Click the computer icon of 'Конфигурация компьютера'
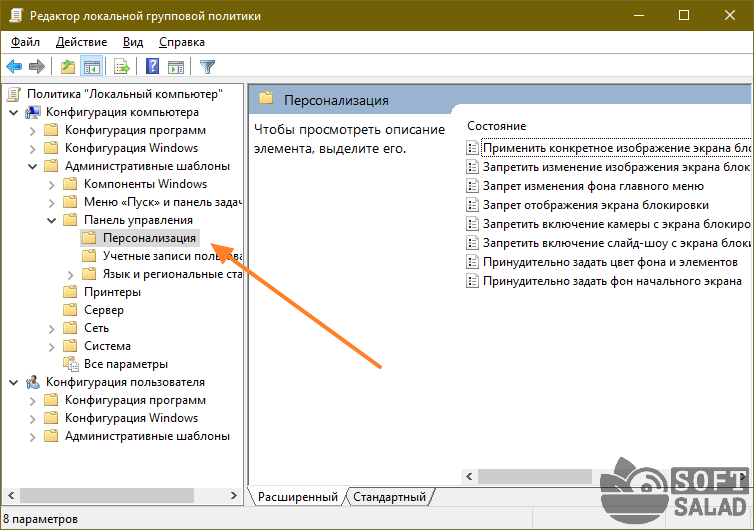The height and width of the screenshot is (530, 754). [x=33, y=112]
